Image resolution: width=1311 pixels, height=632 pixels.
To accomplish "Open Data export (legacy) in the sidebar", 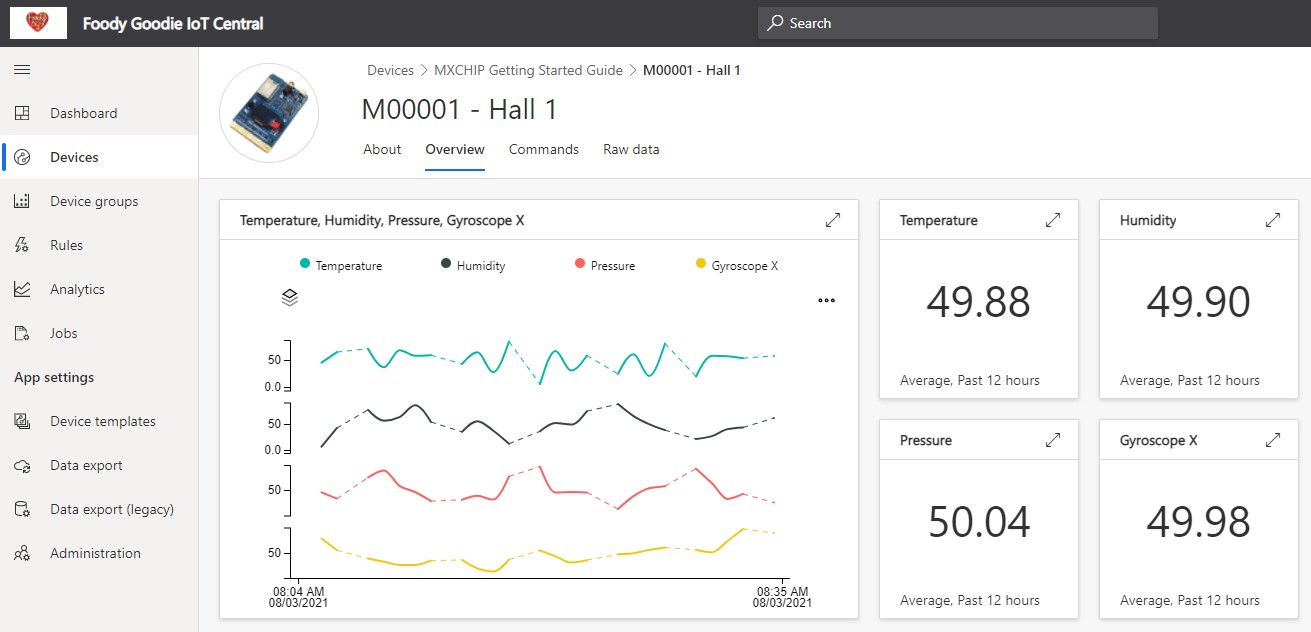I will (99, 509).
